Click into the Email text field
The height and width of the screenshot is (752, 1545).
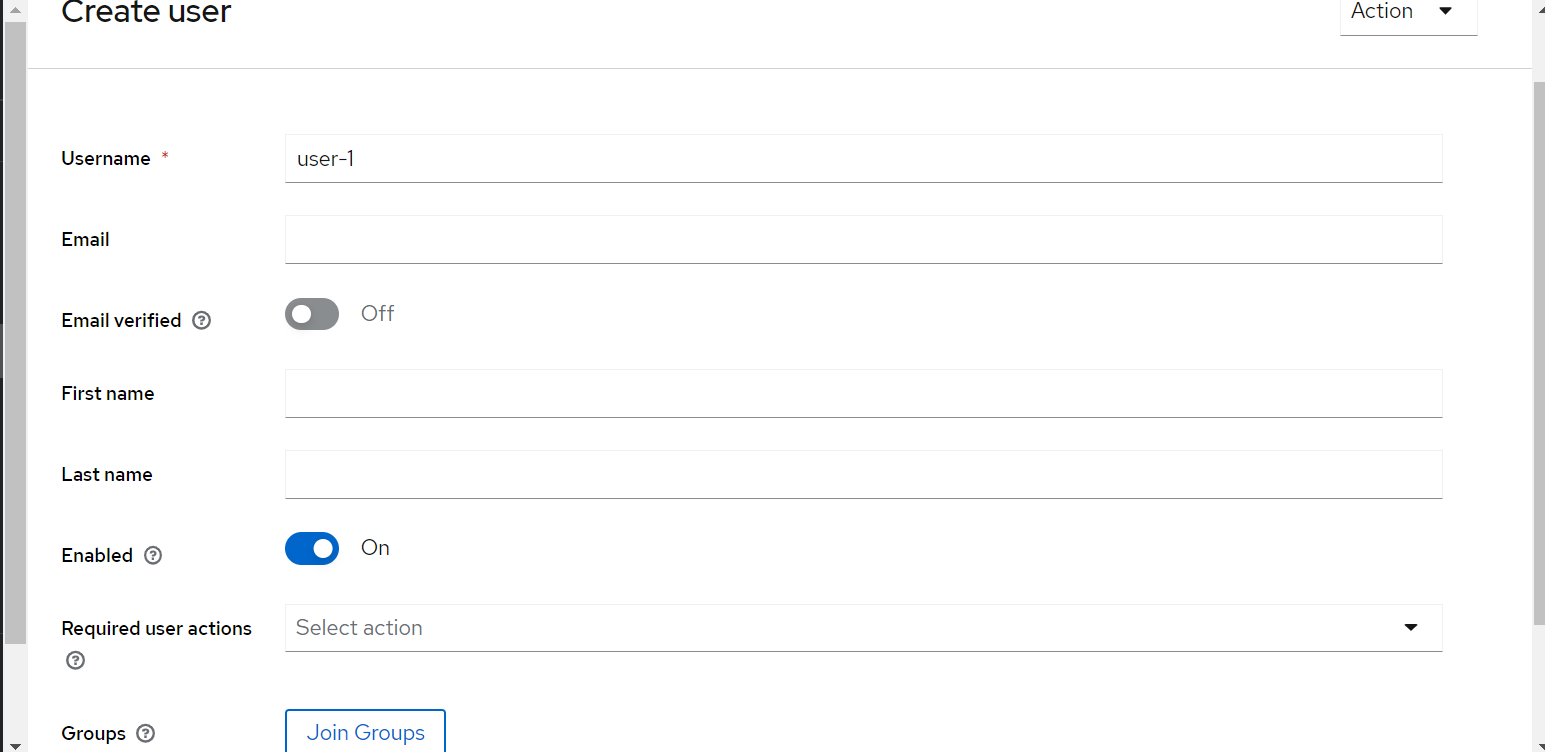862,240
